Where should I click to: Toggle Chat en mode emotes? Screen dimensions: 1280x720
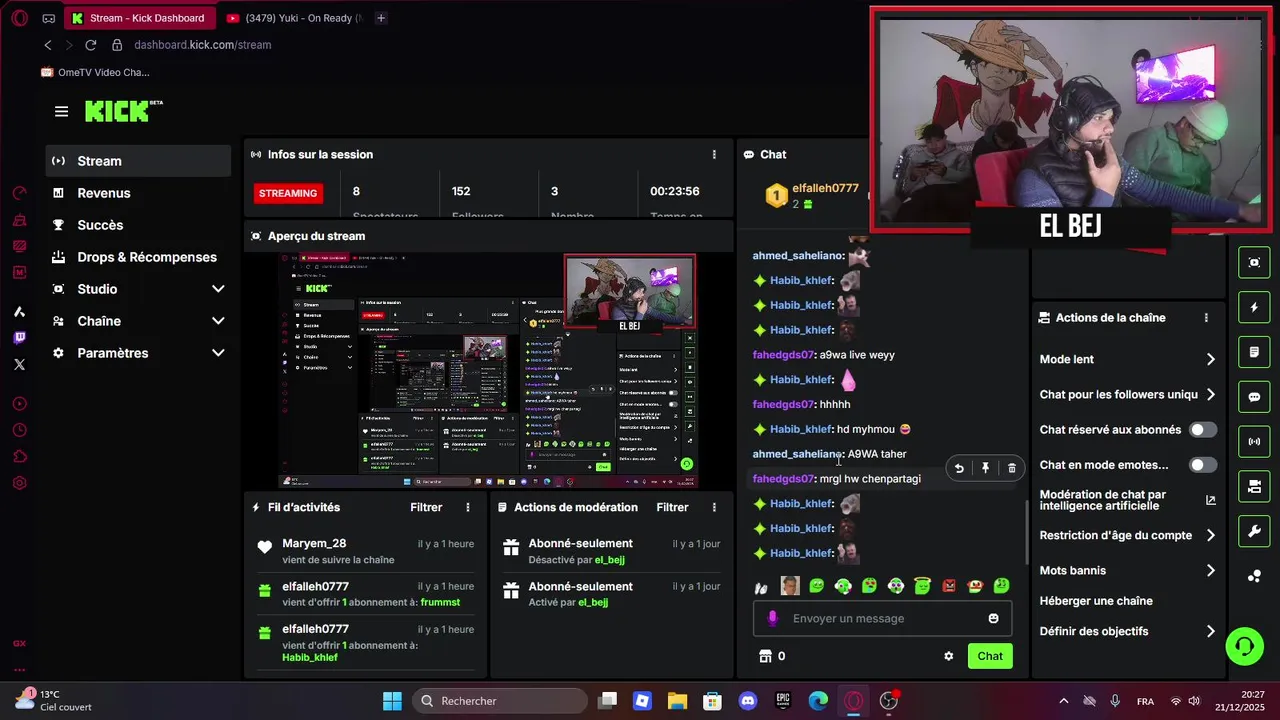[1203, 465]
